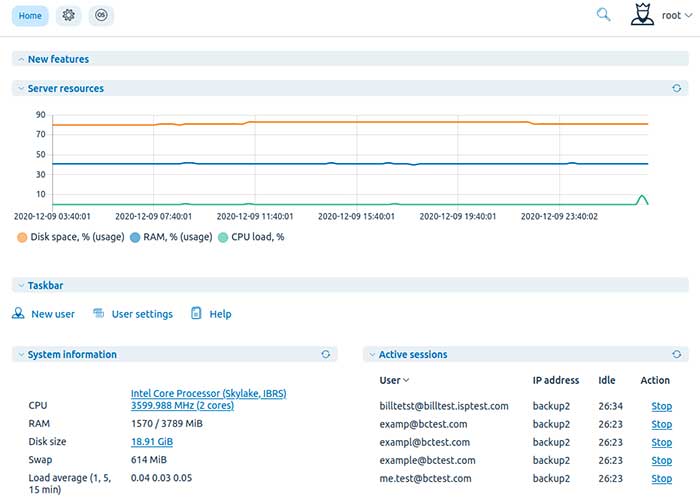Open the search magnifier icon
700x498 pixels.
point(603,15)
